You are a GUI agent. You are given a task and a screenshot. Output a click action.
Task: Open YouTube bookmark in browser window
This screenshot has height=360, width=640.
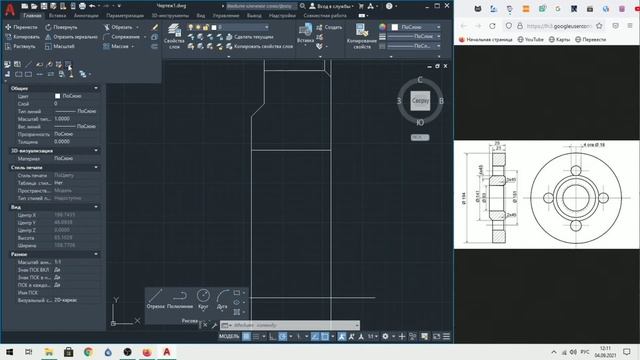(x=530, y=40)
